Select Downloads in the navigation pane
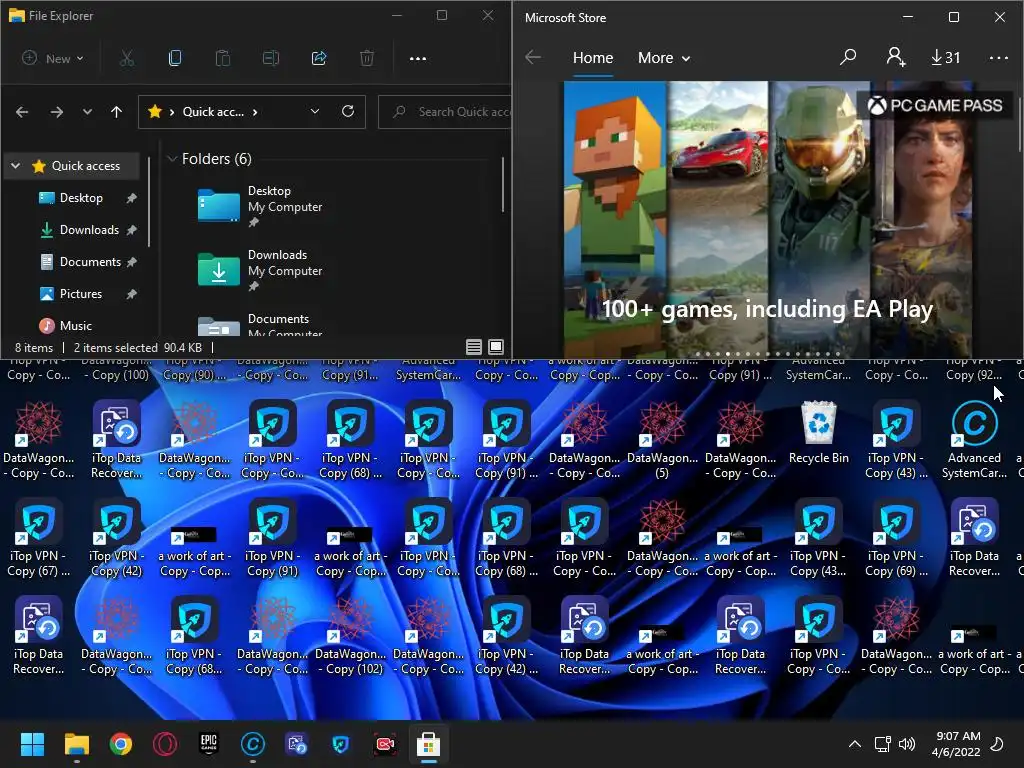 [89, 230]
